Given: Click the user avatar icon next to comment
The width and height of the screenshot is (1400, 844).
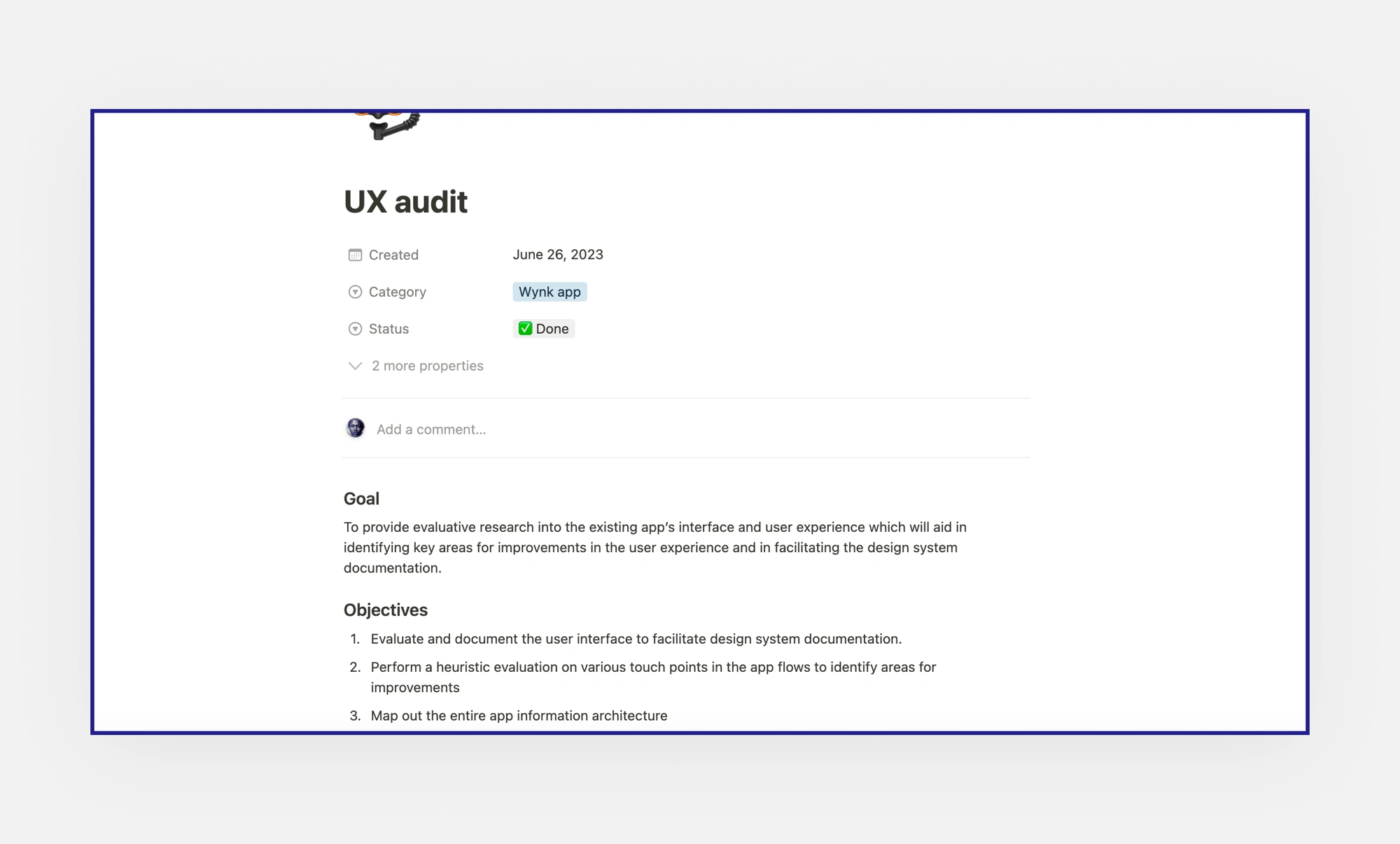Looking at the screenshot, I should pos(356,429).
